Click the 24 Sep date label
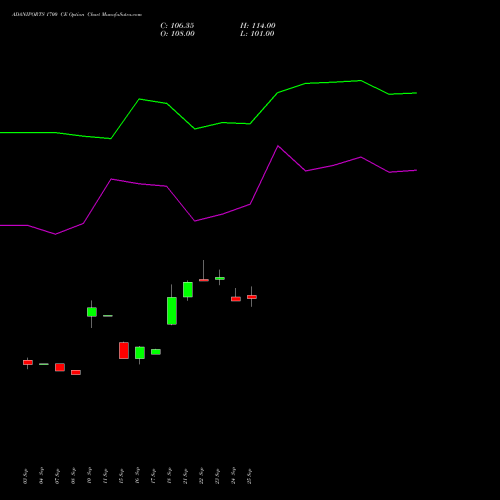Screen dimensions: 500x500 (234, 476)
